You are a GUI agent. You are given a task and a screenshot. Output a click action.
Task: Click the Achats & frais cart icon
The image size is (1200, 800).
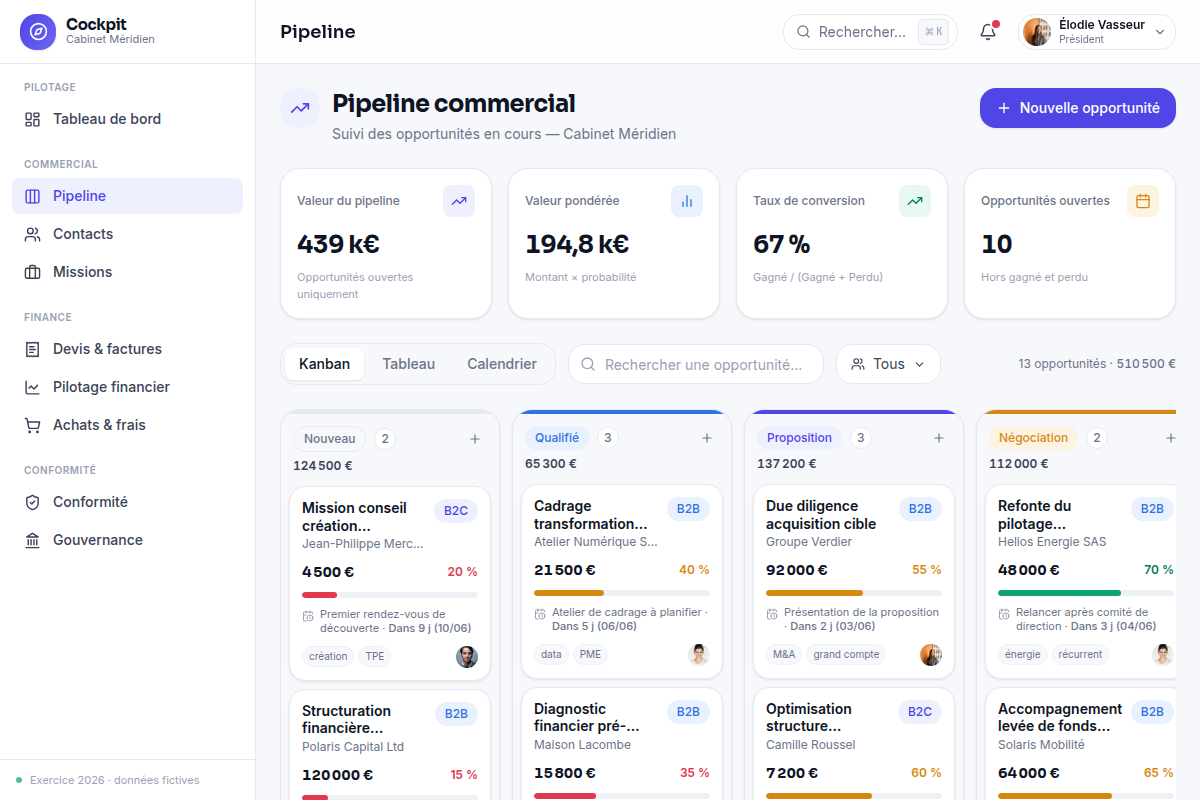coord(33,425)
